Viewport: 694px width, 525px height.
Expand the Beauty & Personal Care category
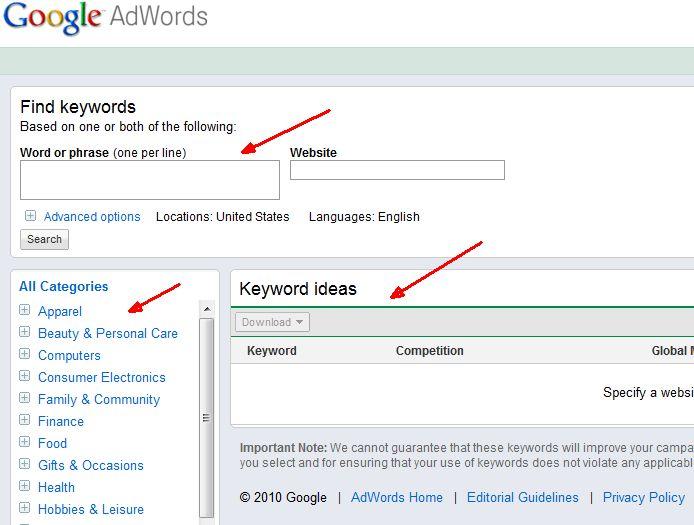25,332
